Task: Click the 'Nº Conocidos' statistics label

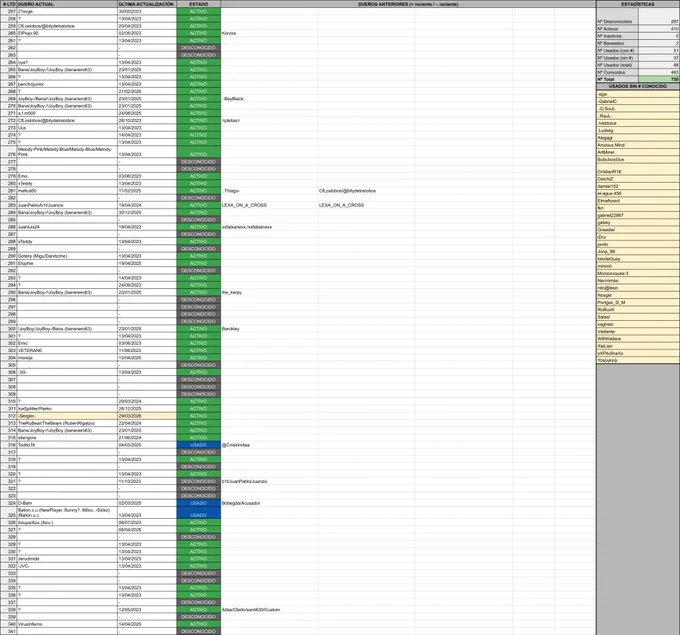Action: point(618,72)
